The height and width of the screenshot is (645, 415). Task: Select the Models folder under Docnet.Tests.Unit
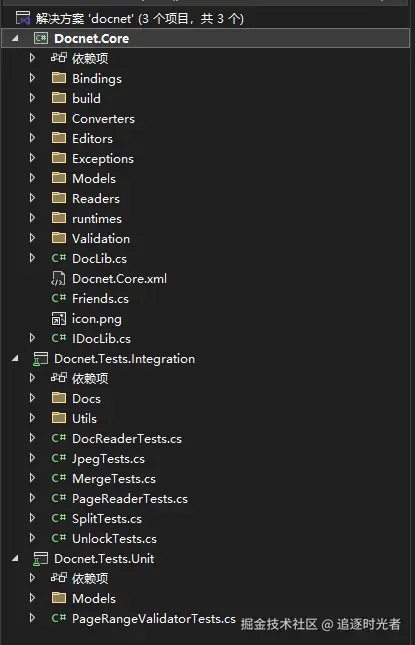tap(94, 598)
